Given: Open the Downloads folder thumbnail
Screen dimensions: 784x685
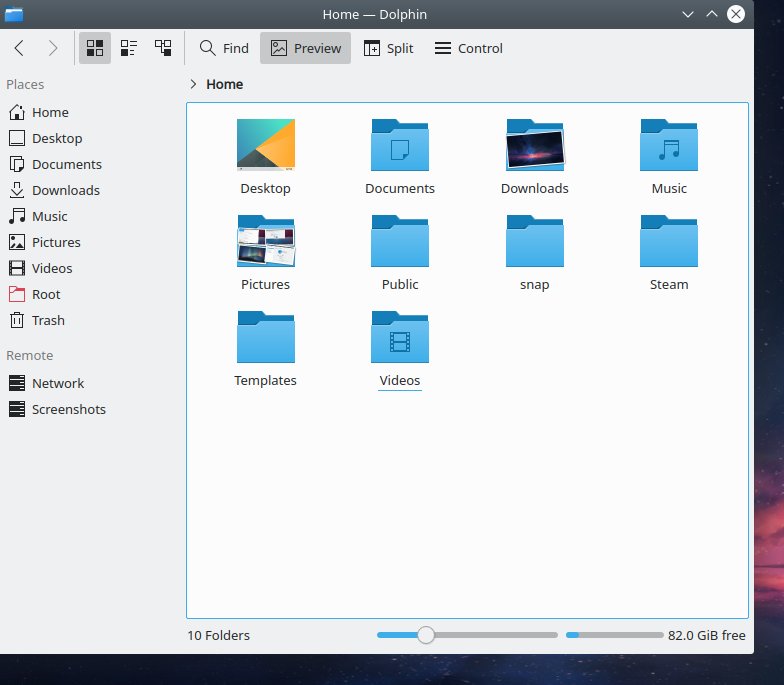Looking at the screenshot, I should 534,146.
